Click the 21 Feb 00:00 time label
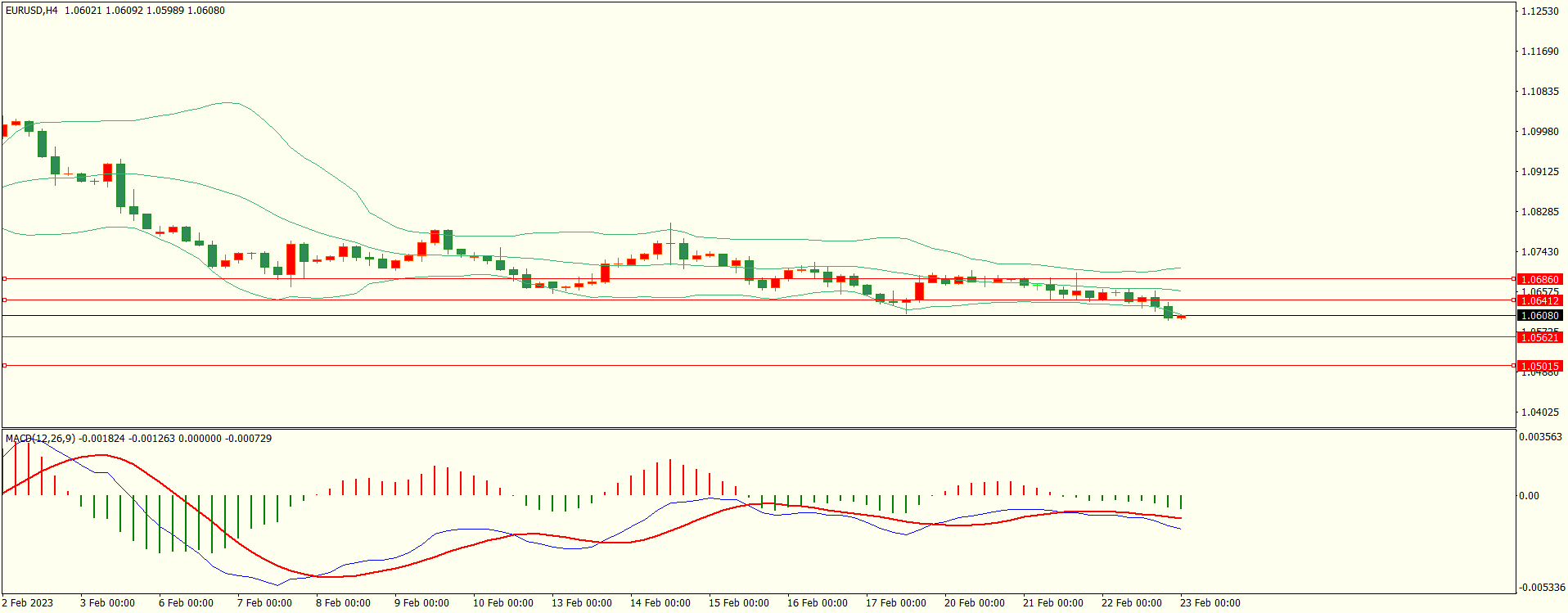 point(1053,603)
